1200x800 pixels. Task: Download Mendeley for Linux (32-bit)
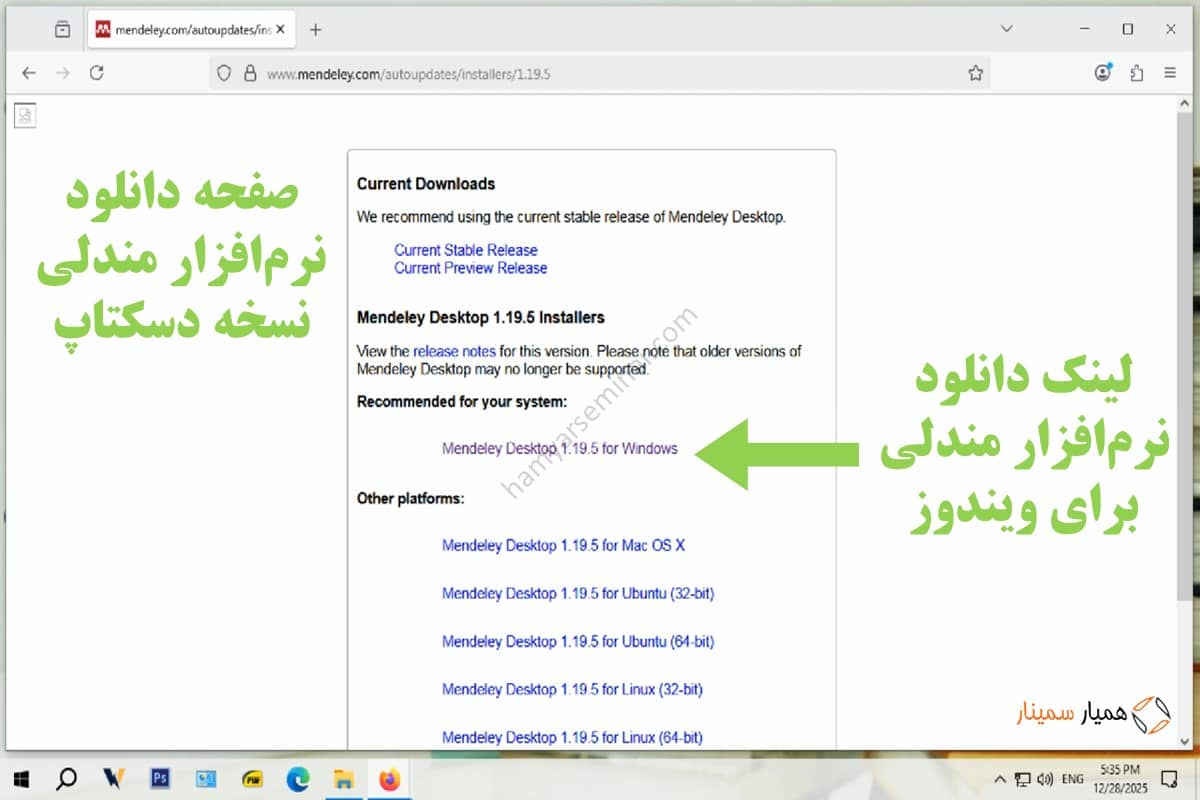[x=572, y=690]
